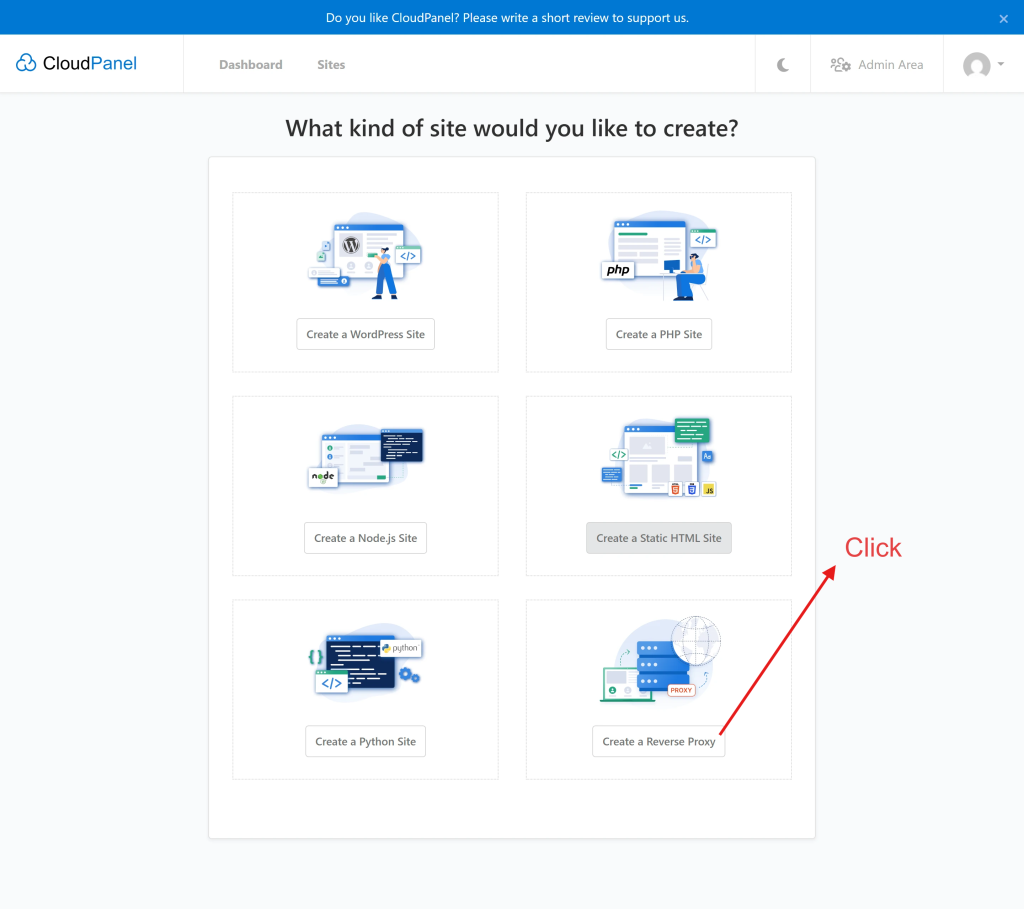The width and height of the screenshot is (1024, 909).
Task: Select the Create a Node.js Site button
Action: click(x=365, y=538)
